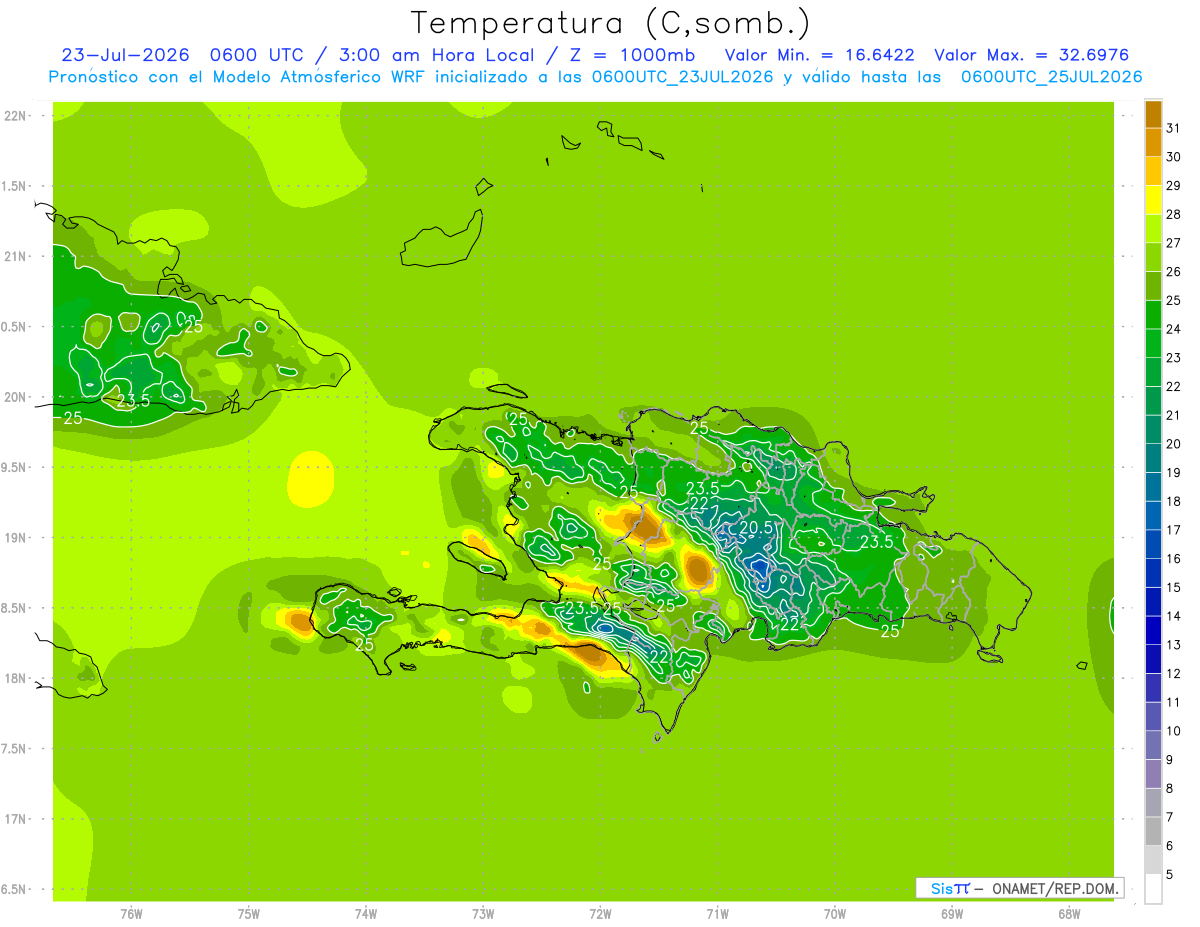Click the '17N' latitude axis label
The height and width of the screenshot is (927, 1200).
(15, 819)
